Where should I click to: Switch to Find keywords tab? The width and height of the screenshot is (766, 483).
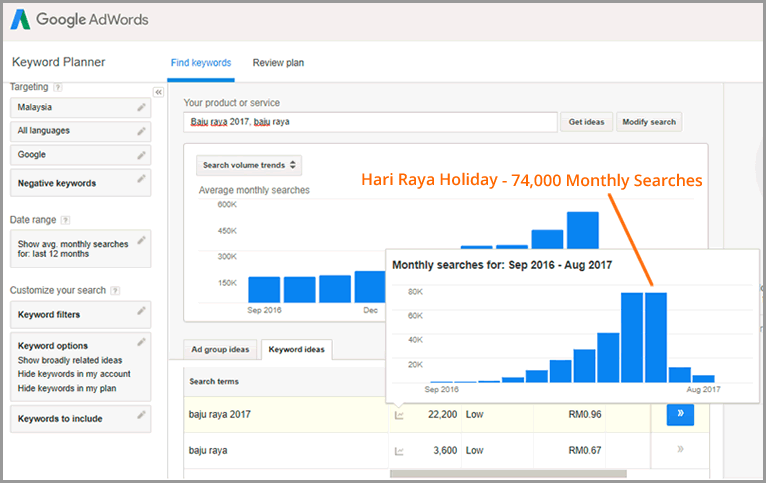(201, 63)
